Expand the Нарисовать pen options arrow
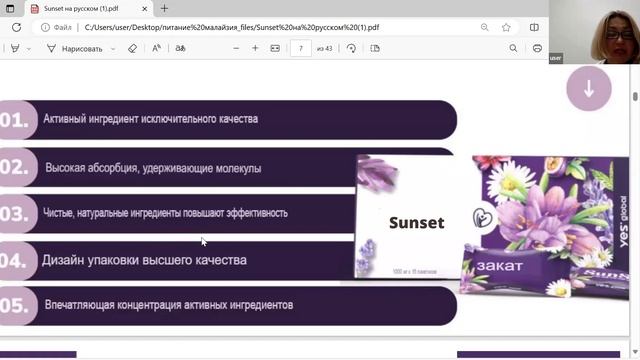Screen dimensions: 640x360 tap(113, 49)
